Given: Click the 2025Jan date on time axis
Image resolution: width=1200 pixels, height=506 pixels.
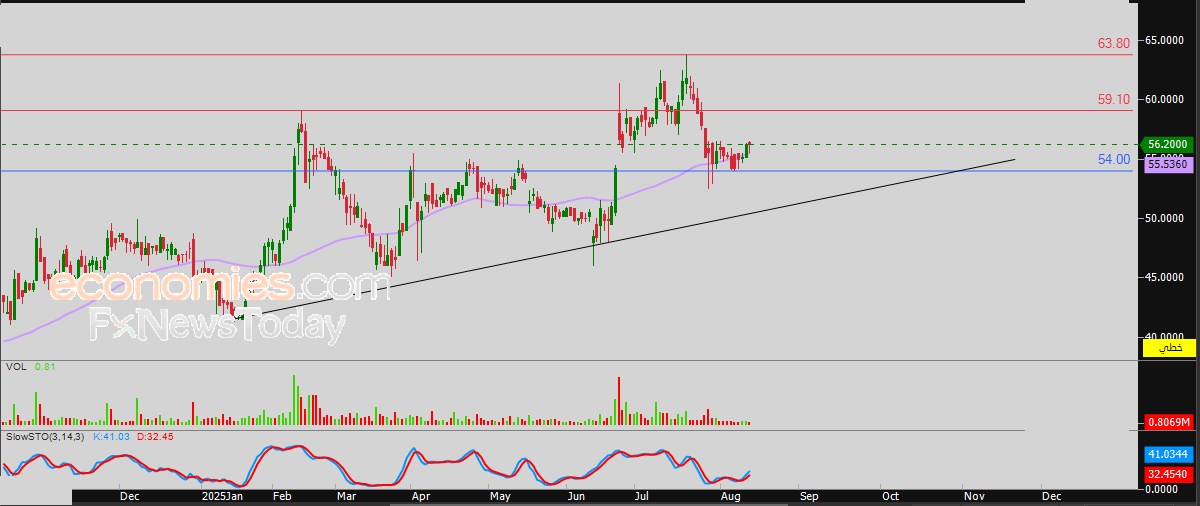Looking at the screenshot, I should coord(222,495).
